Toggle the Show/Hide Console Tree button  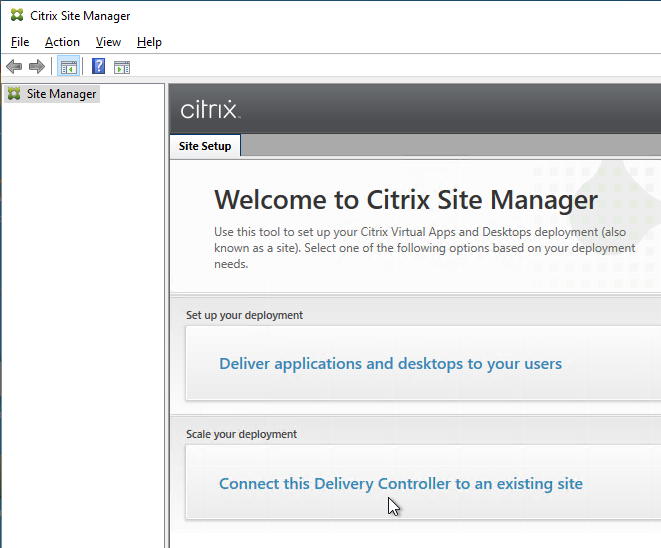[x=68, y=67]
